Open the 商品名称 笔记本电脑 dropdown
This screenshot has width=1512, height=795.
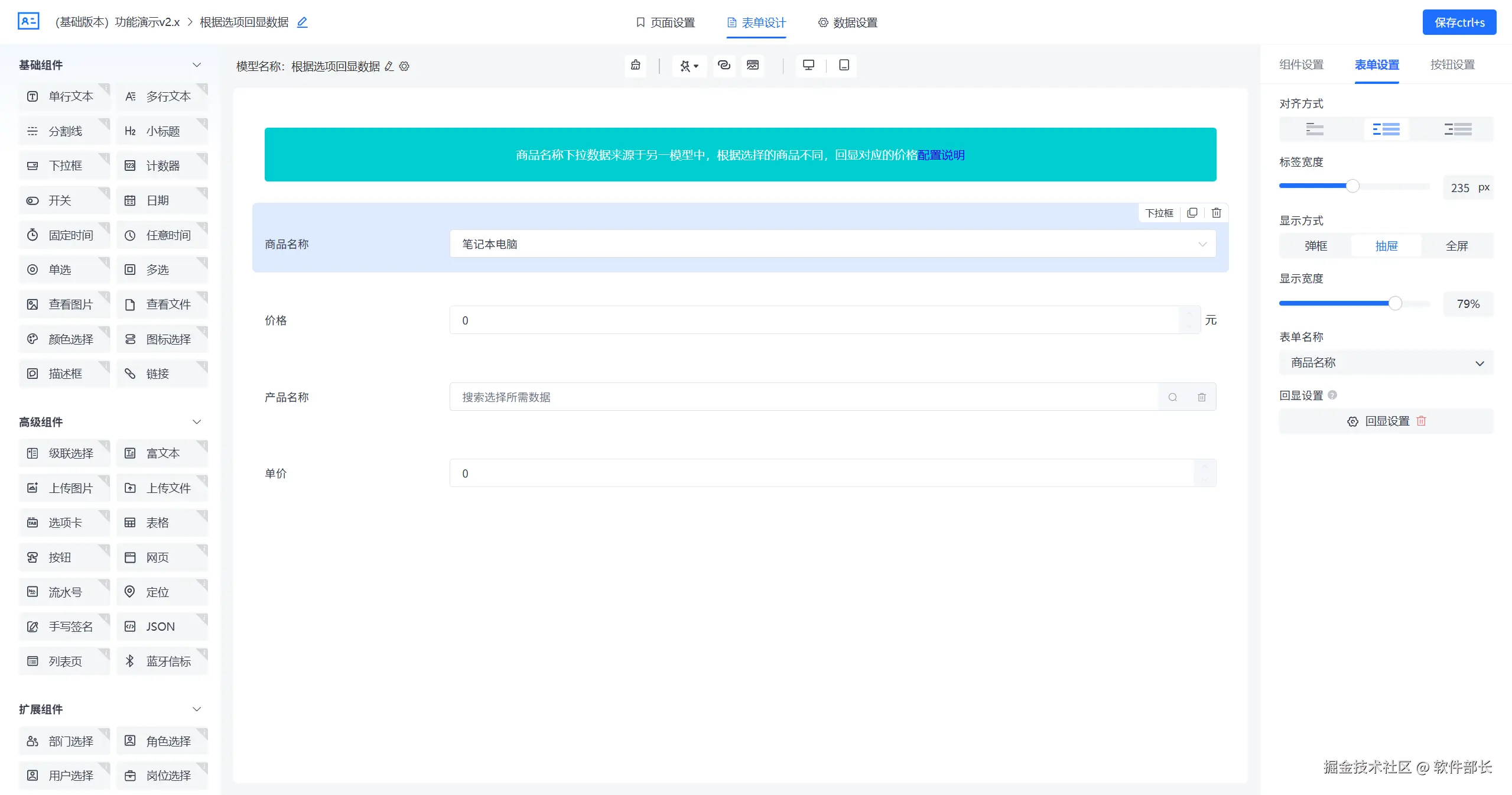[832, 244]
